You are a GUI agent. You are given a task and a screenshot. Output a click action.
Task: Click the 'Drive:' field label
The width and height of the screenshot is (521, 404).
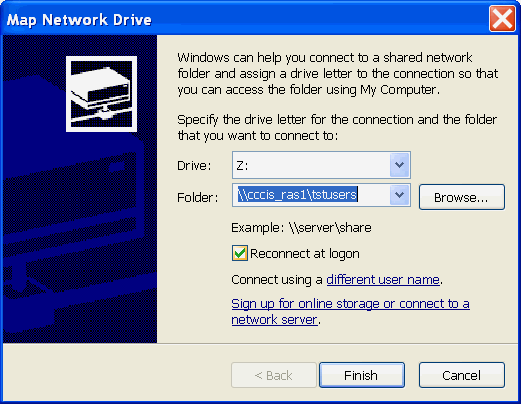click(194, 166)
